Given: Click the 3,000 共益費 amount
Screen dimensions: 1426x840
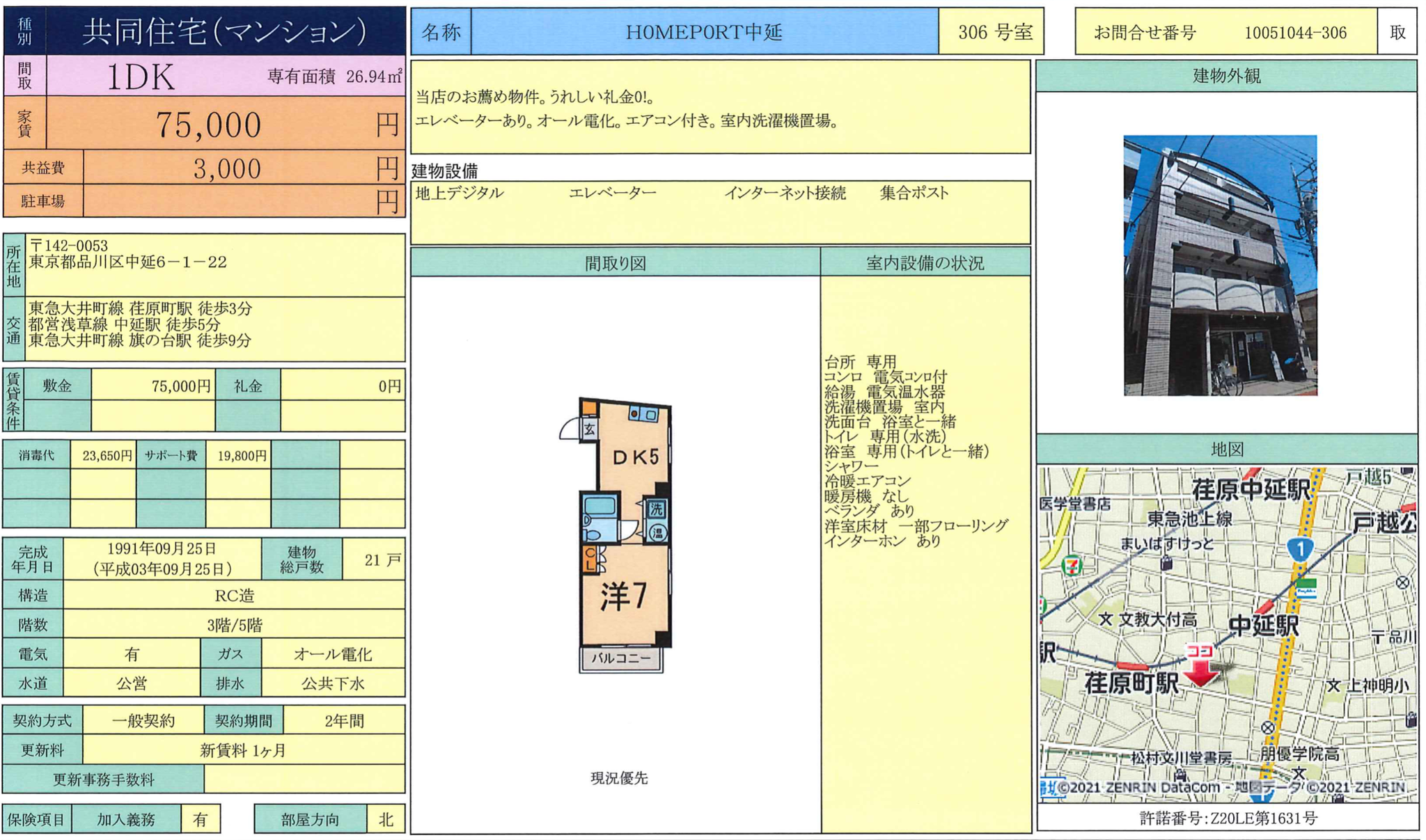Looking at the screenshot, I should click(x=227, y=168).
